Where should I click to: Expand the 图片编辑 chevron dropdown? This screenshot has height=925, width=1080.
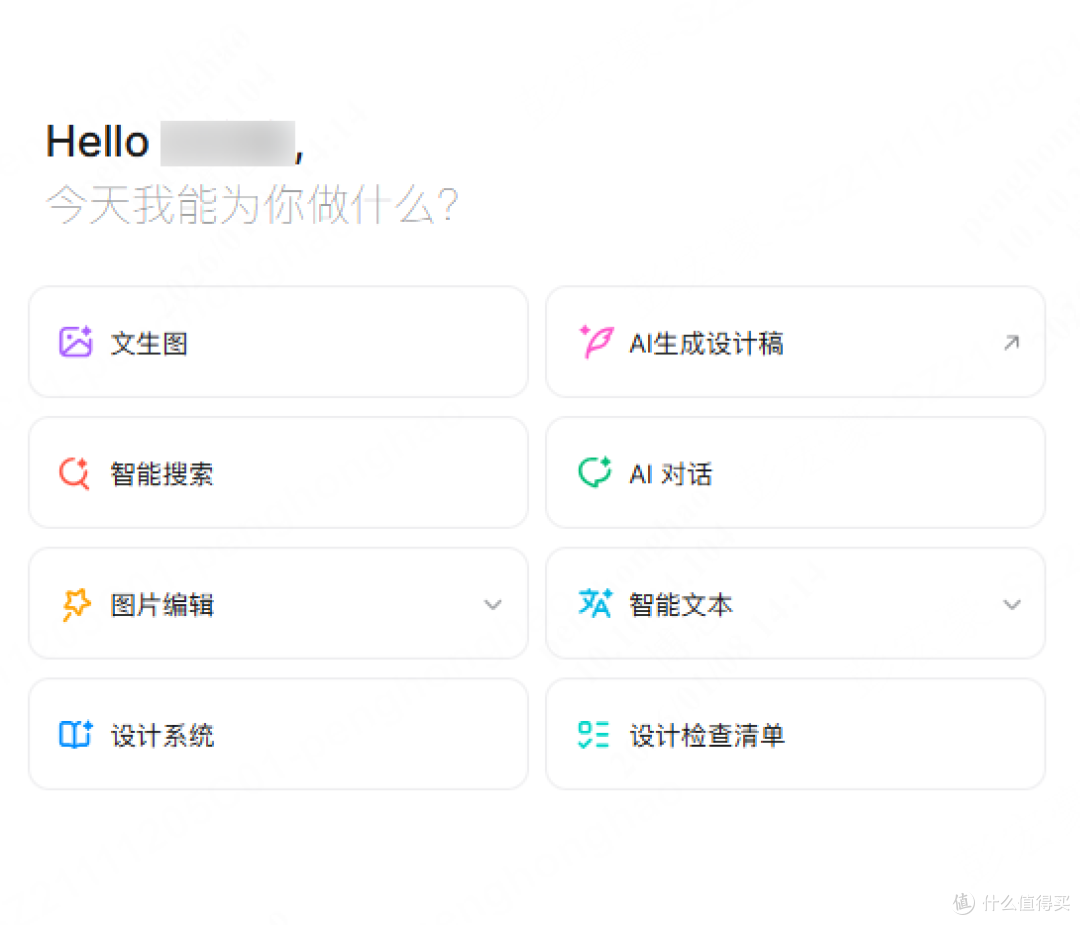[x=492, y=605]
